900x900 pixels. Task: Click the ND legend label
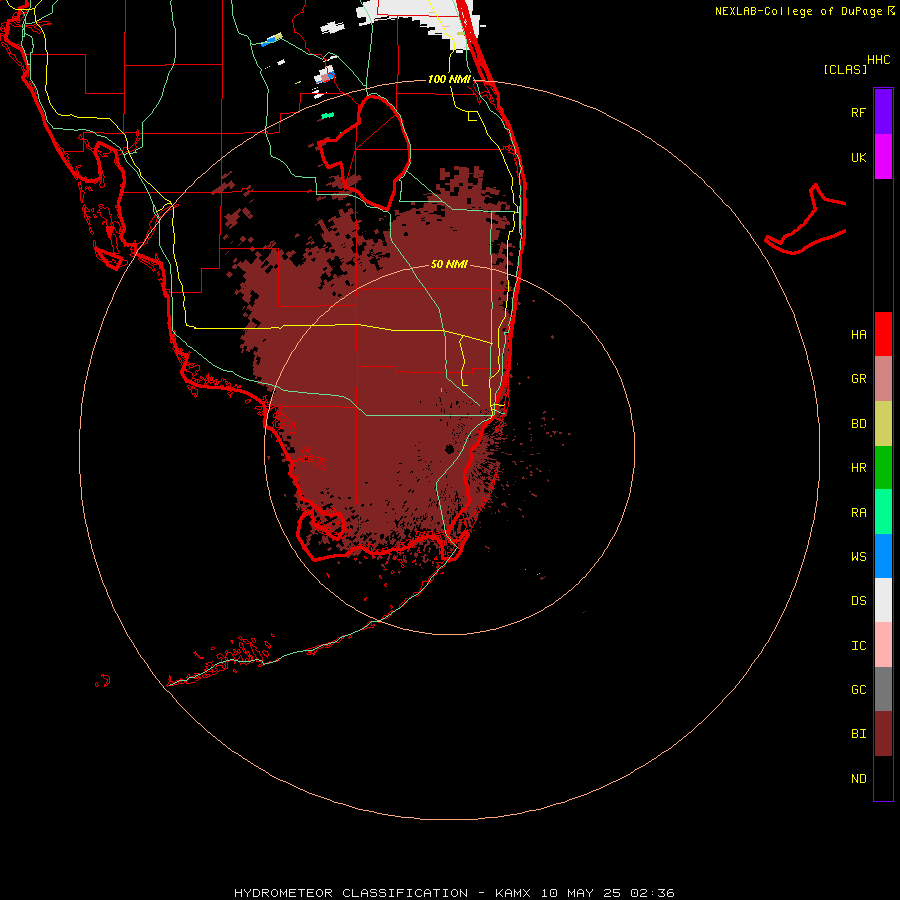click(858, 779)
